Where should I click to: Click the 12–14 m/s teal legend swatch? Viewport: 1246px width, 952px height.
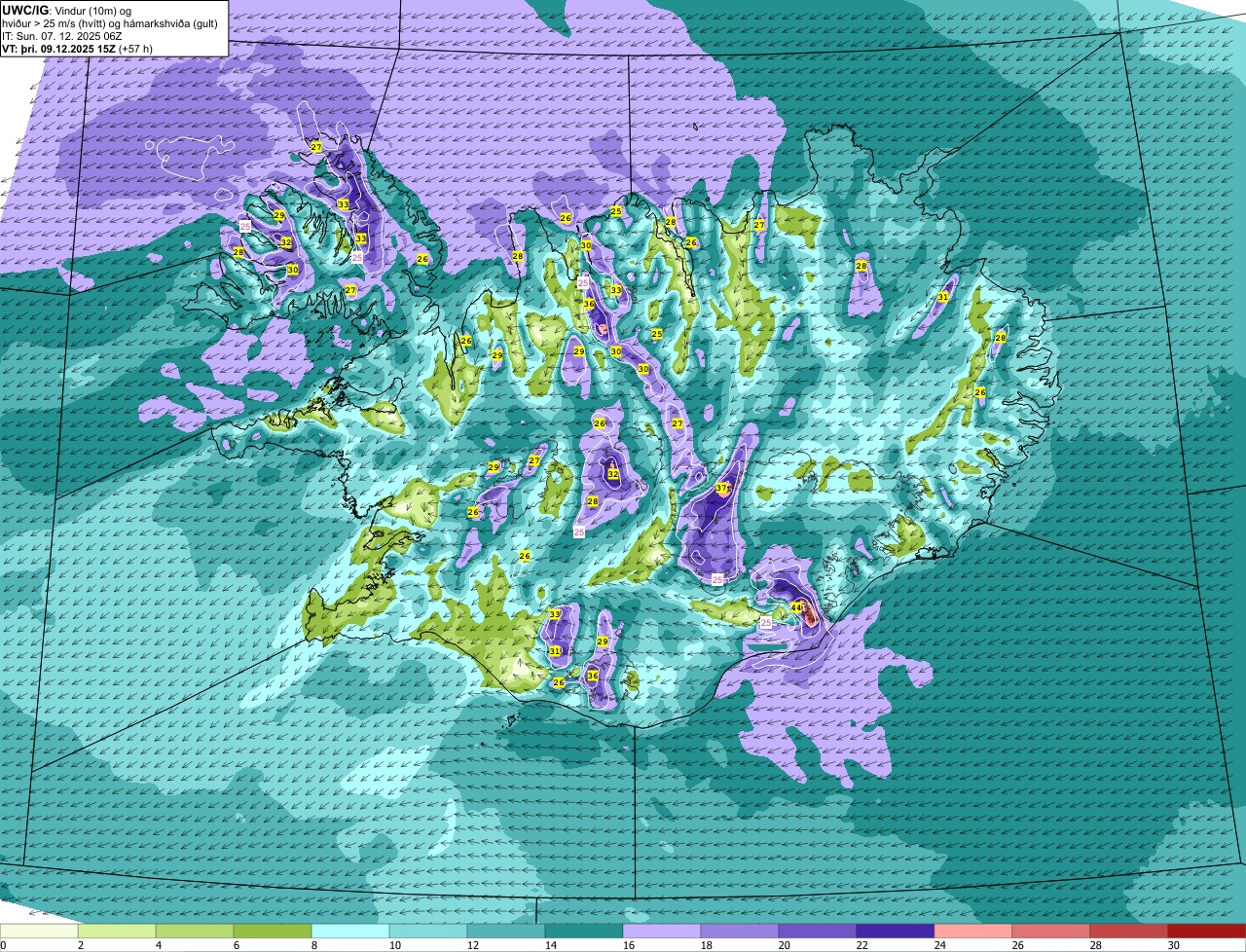506,932
